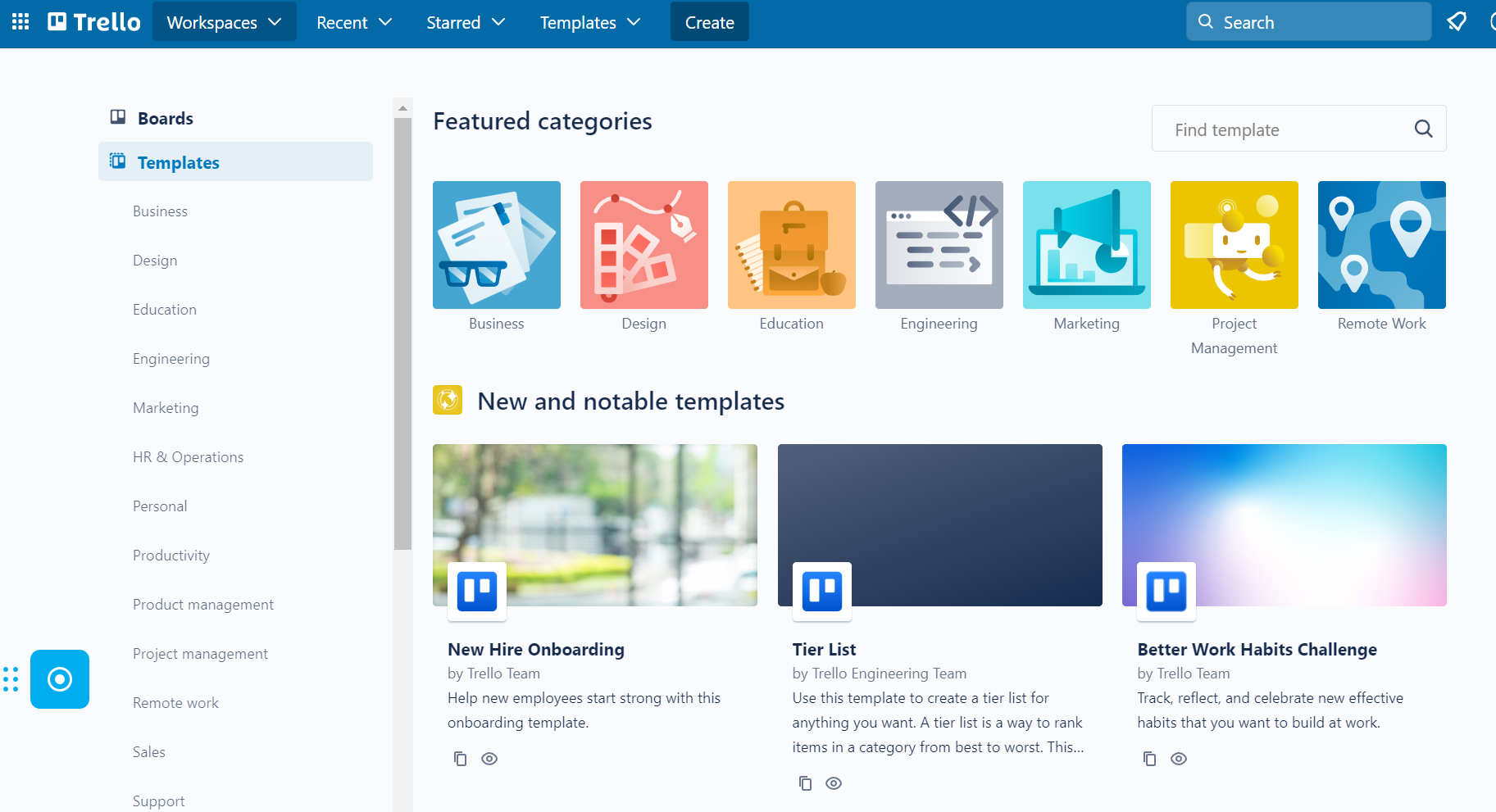
Task: Select Templates in the sidebar
Action: pyautogui.click(x=236, y=161)
